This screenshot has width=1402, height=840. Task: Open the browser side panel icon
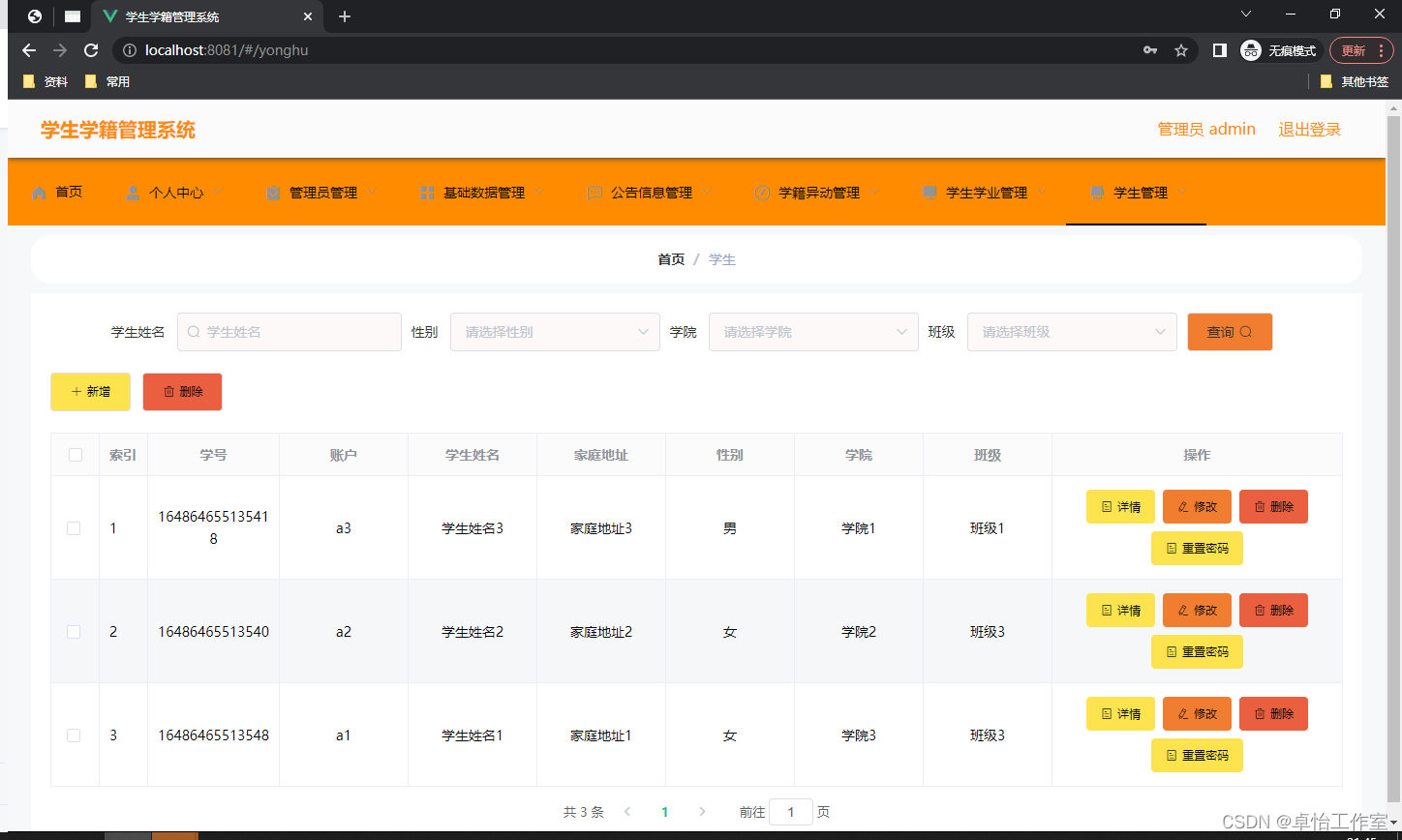click(1220, 50)
